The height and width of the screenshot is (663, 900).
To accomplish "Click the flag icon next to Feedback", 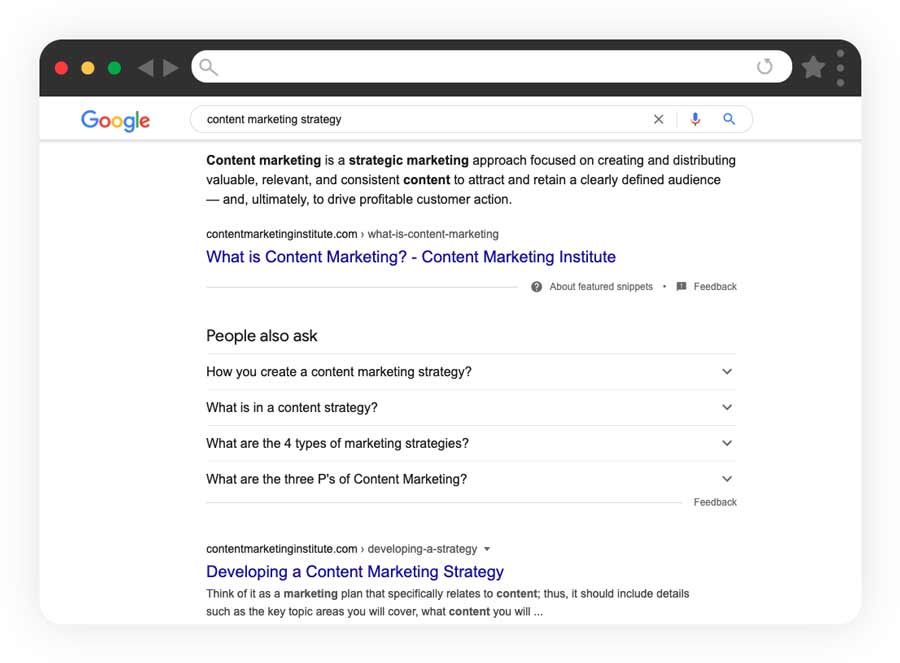I will pos(682,286).
